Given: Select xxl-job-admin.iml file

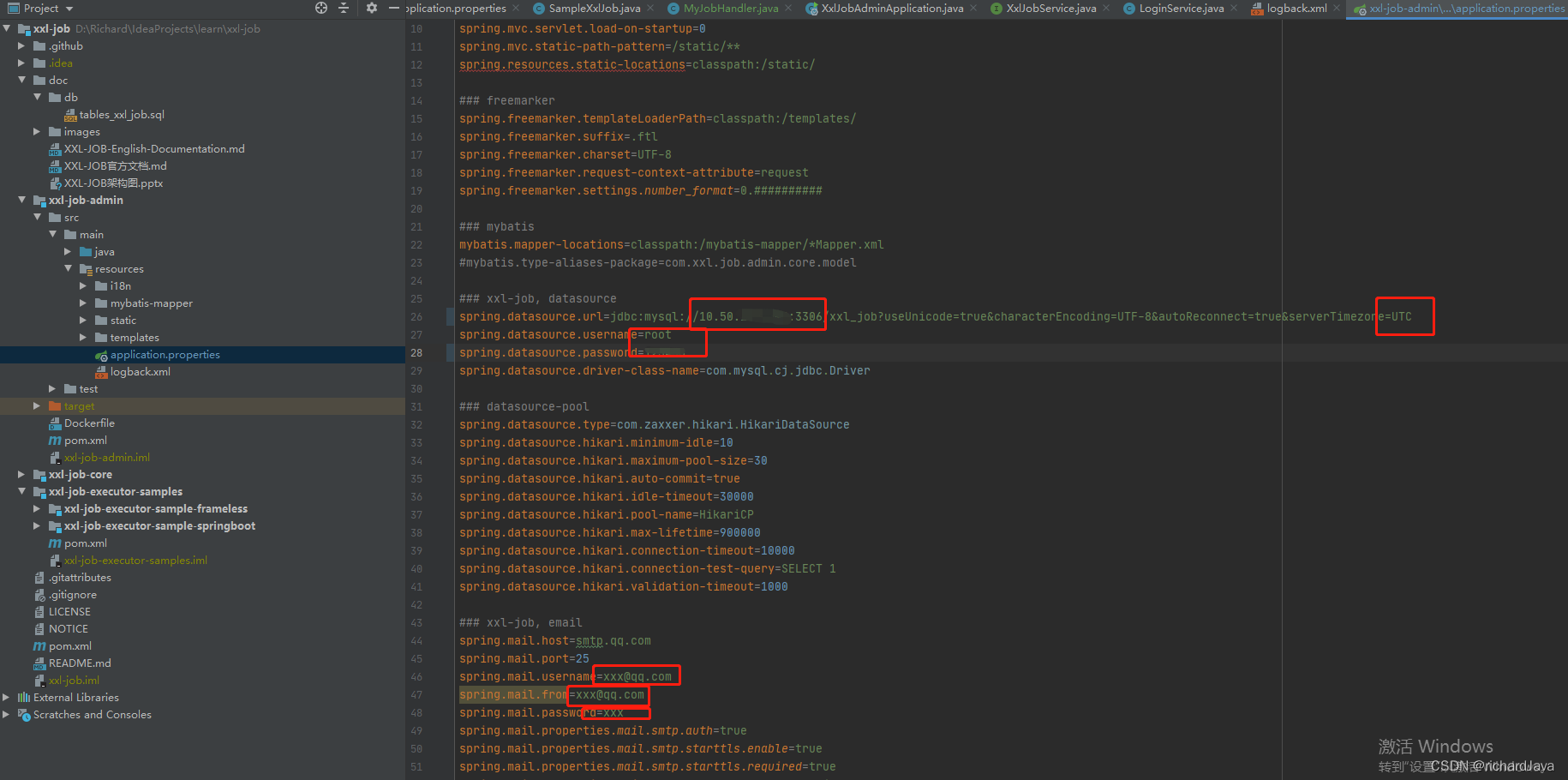Looking at the screenshot, I should (x=107, y=457).
